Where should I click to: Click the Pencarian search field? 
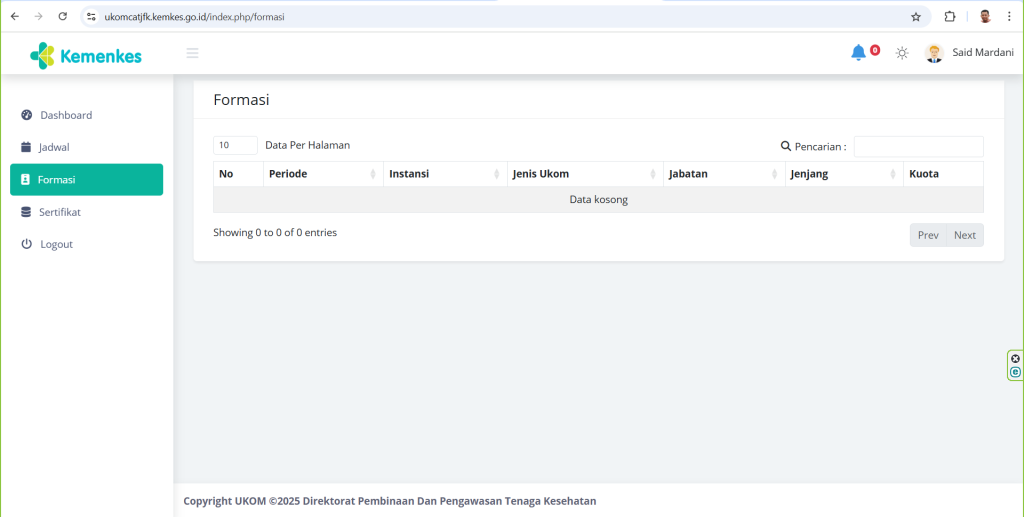coord(918,146)
